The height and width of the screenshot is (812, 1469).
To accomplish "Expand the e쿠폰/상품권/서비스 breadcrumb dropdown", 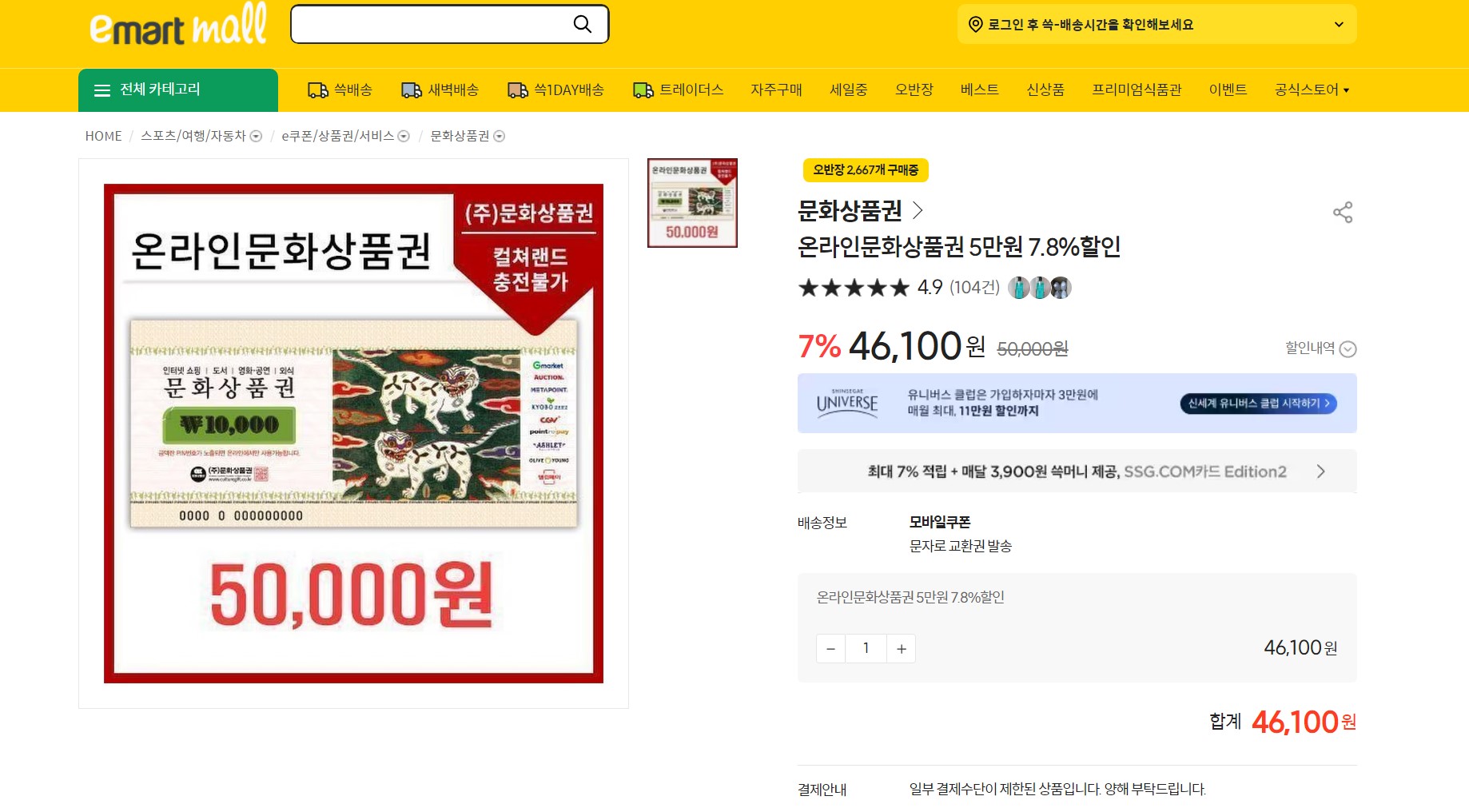I will coord(404,137).
